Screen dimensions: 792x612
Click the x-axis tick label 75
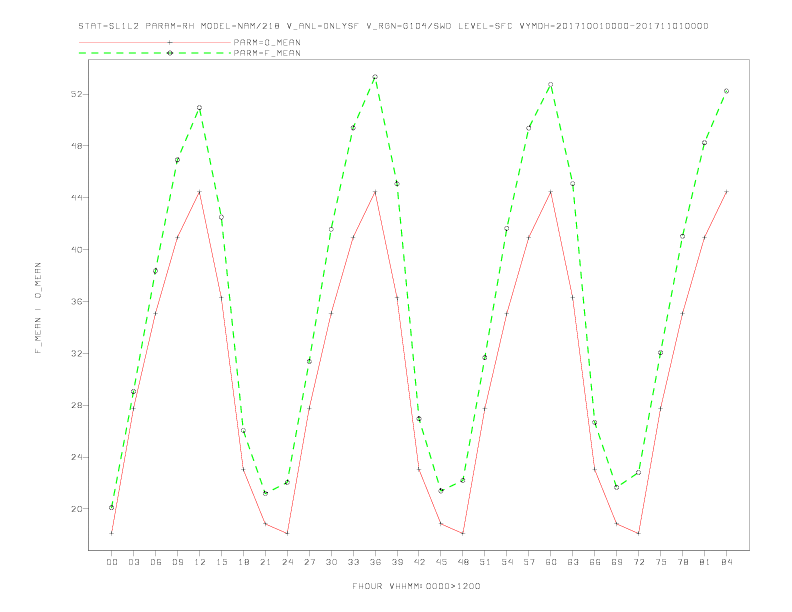click(x=661, y=562)
